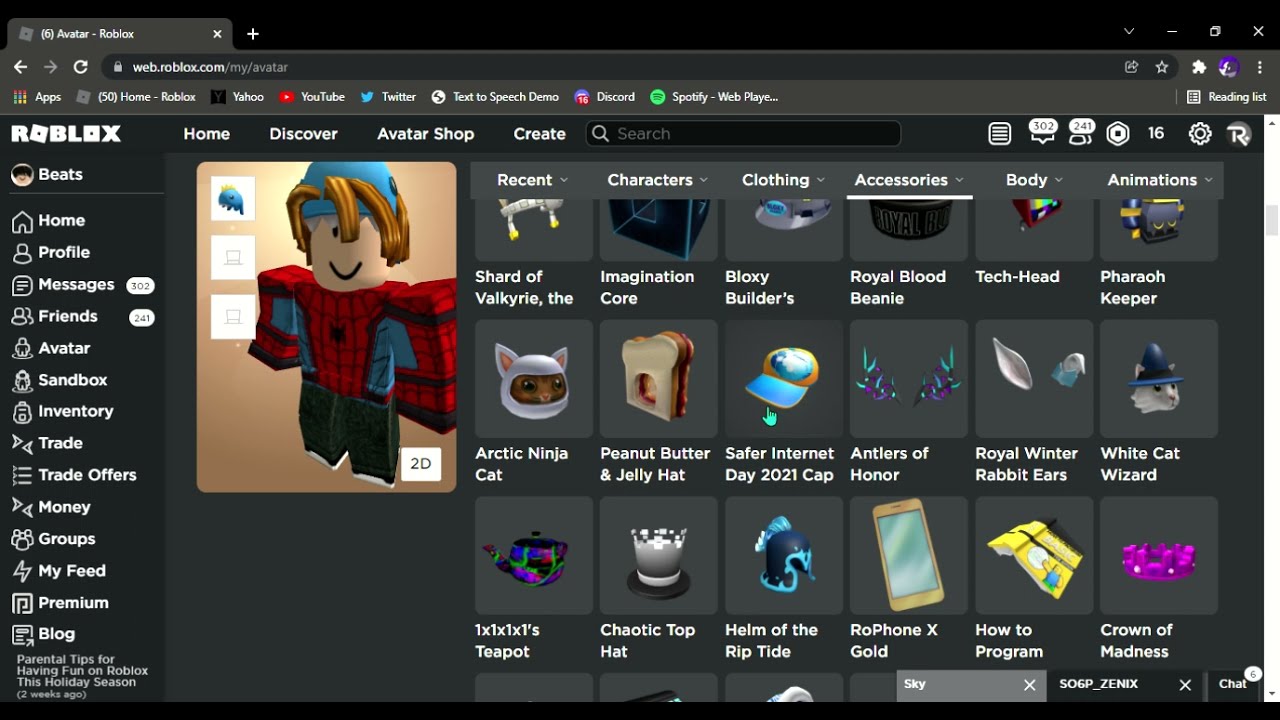Equip Safer Internet Day 2021 Cap
The image size is (1280, 720).
tap(783, 379)
